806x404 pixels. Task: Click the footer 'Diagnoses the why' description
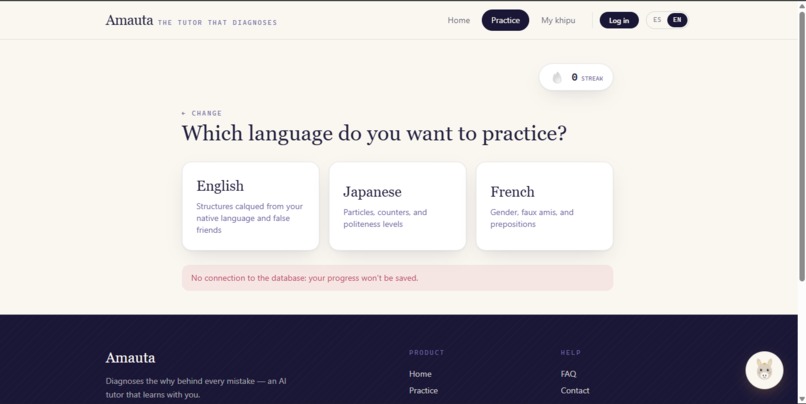tap(196, 388)
